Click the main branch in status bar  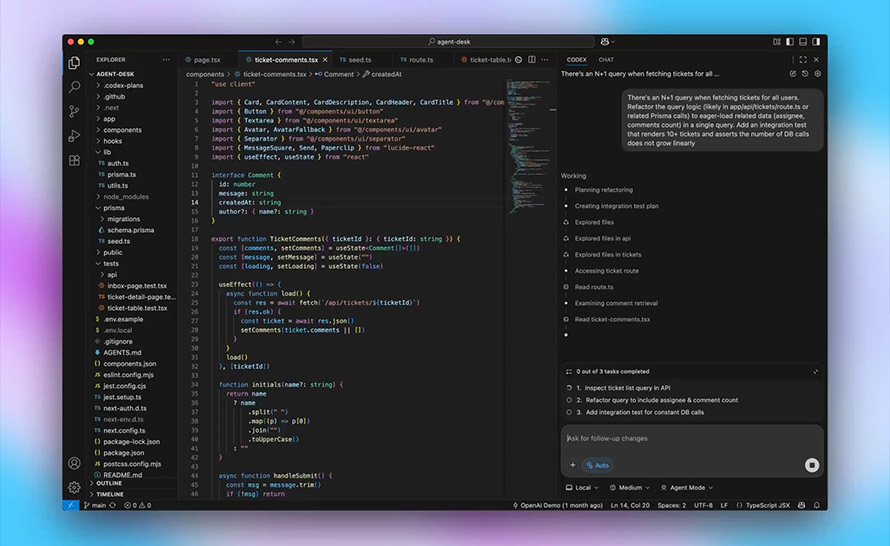(x=95, y=505)
